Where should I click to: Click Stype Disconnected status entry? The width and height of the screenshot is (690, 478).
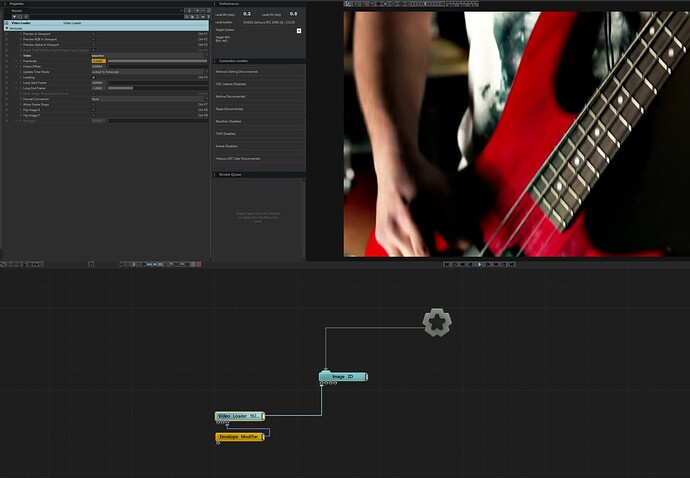[260, 109]
